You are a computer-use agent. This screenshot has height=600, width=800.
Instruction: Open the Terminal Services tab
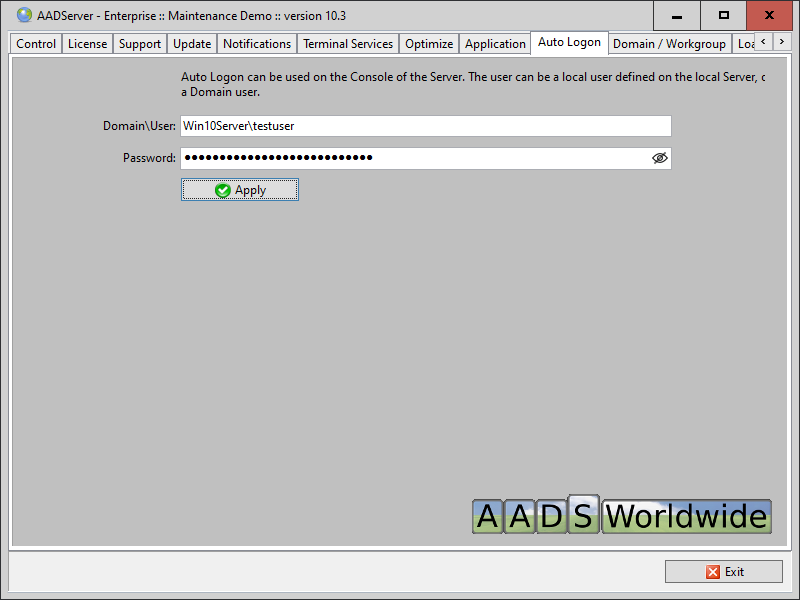pos(348,44)
